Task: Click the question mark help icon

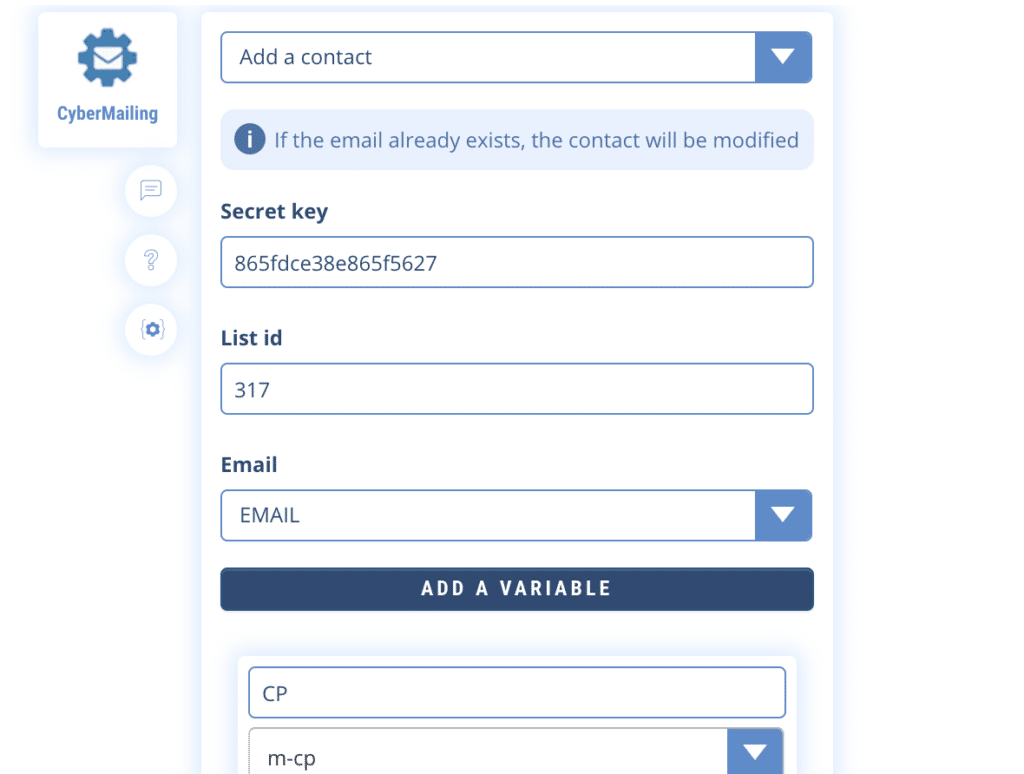Action: coord(151,260)
